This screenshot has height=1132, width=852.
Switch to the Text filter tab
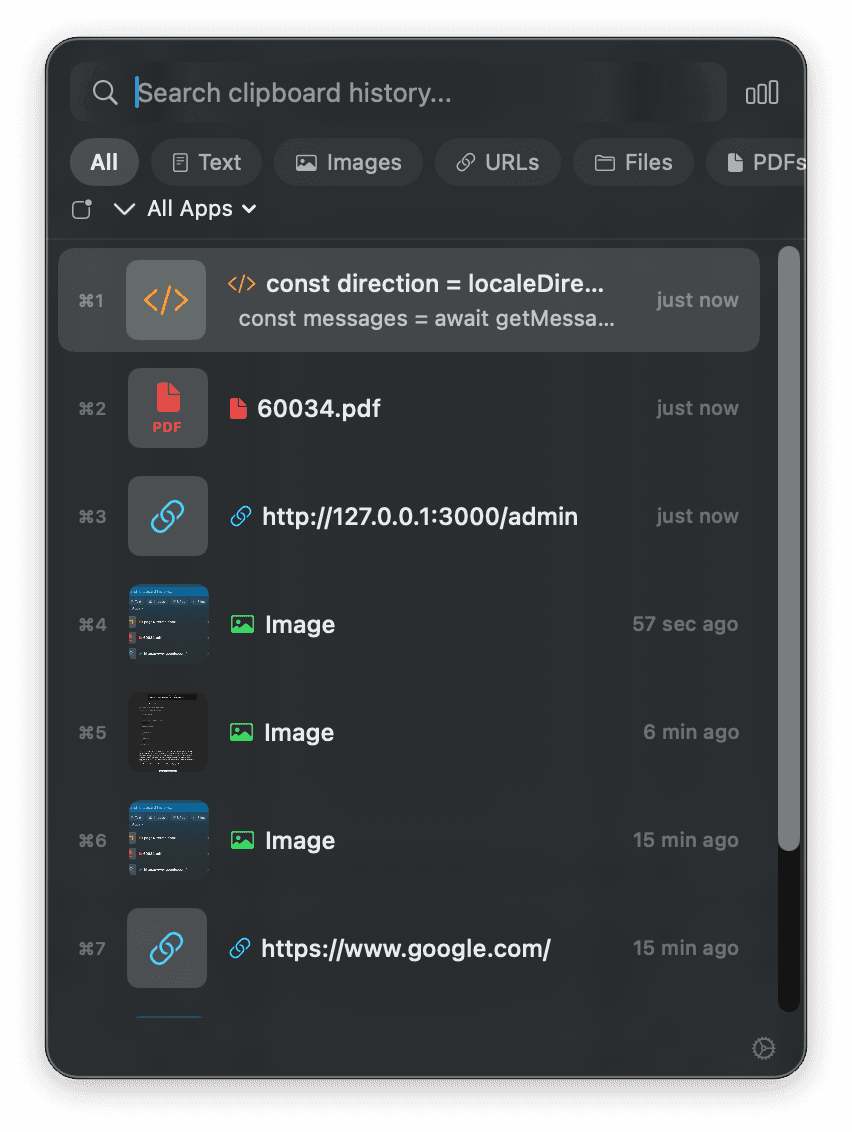(206, 162)
